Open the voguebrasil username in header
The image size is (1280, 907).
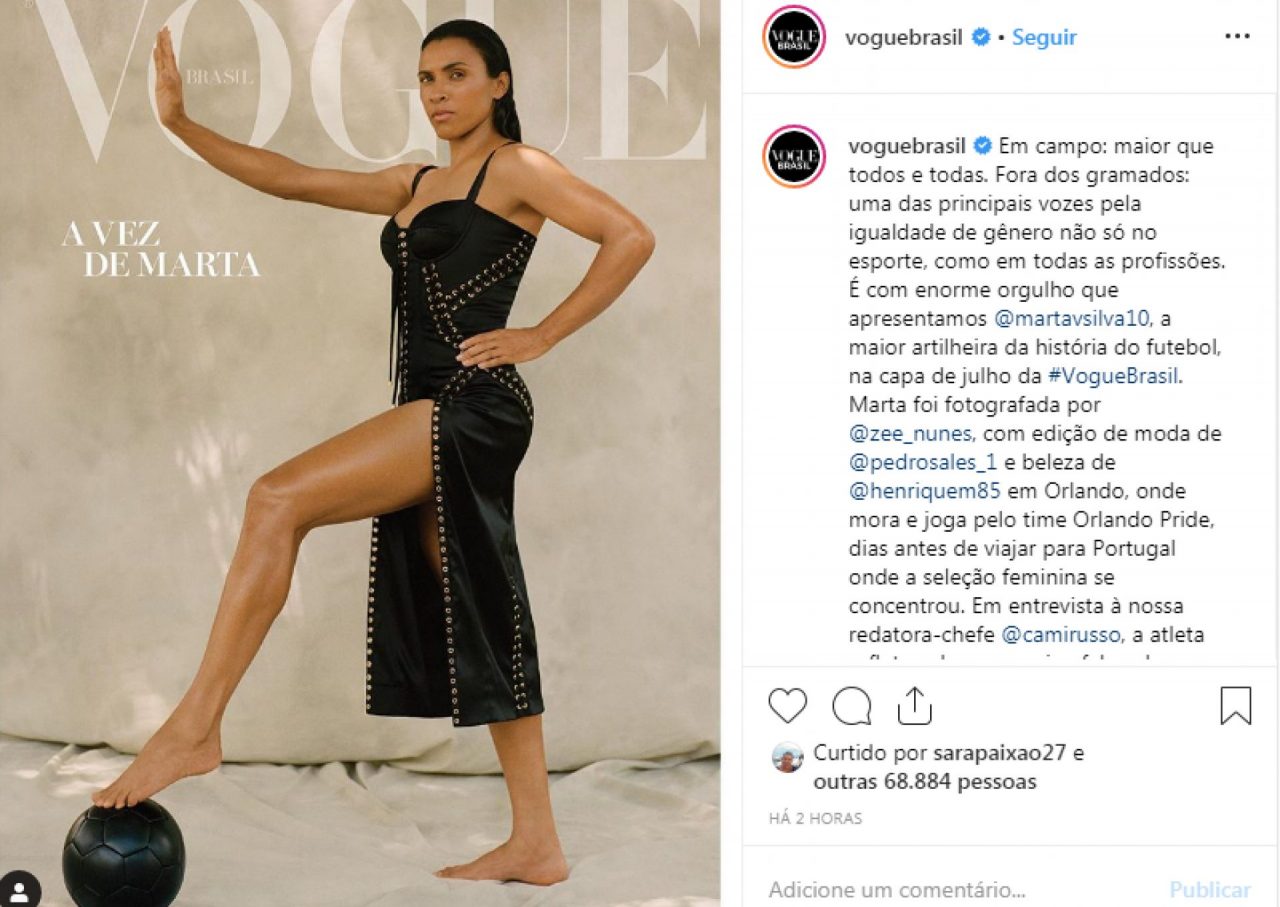(x=904, y=38)
